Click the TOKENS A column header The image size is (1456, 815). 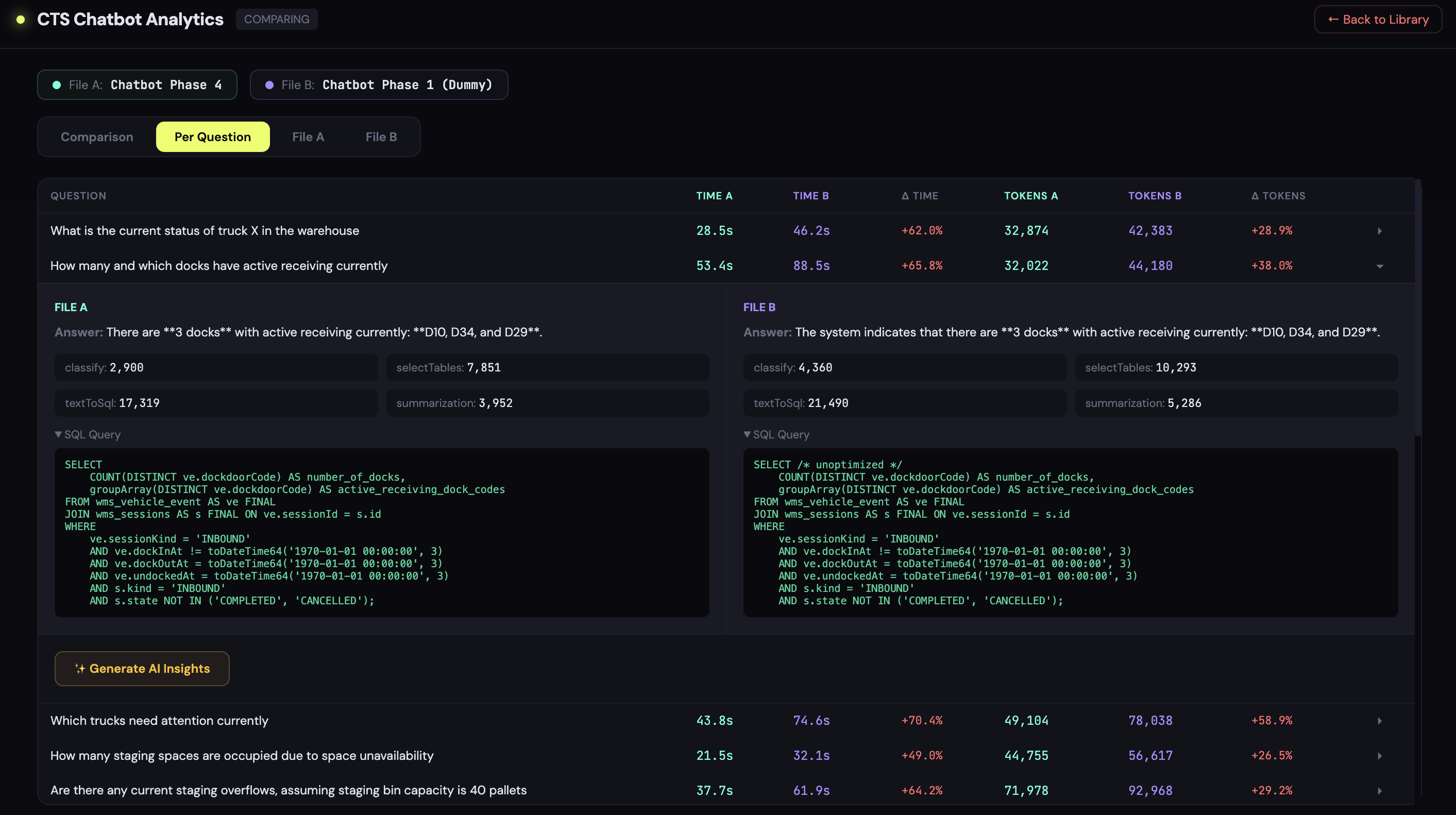click(x=1031, y=196)
